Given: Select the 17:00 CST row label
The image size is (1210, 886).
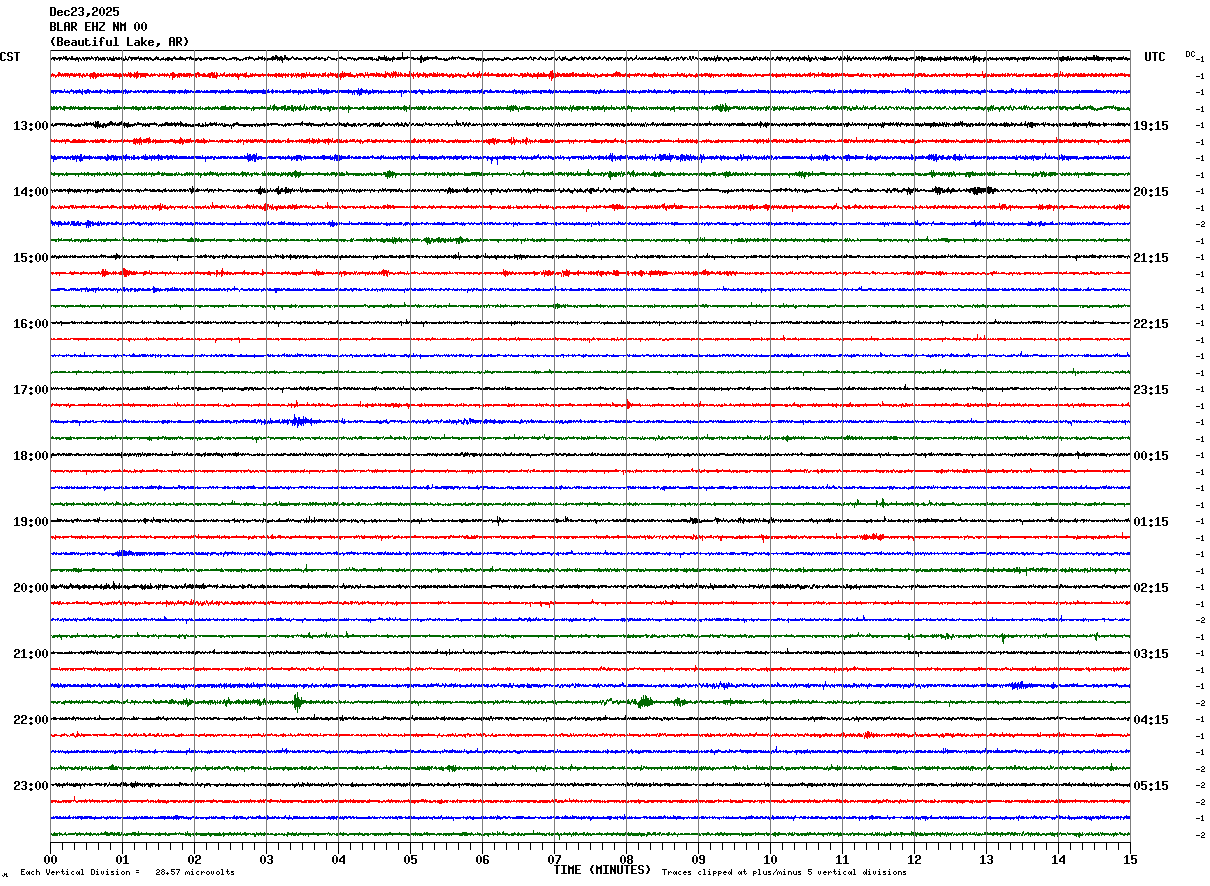Looking at the screenshot, I should (30, 390).
